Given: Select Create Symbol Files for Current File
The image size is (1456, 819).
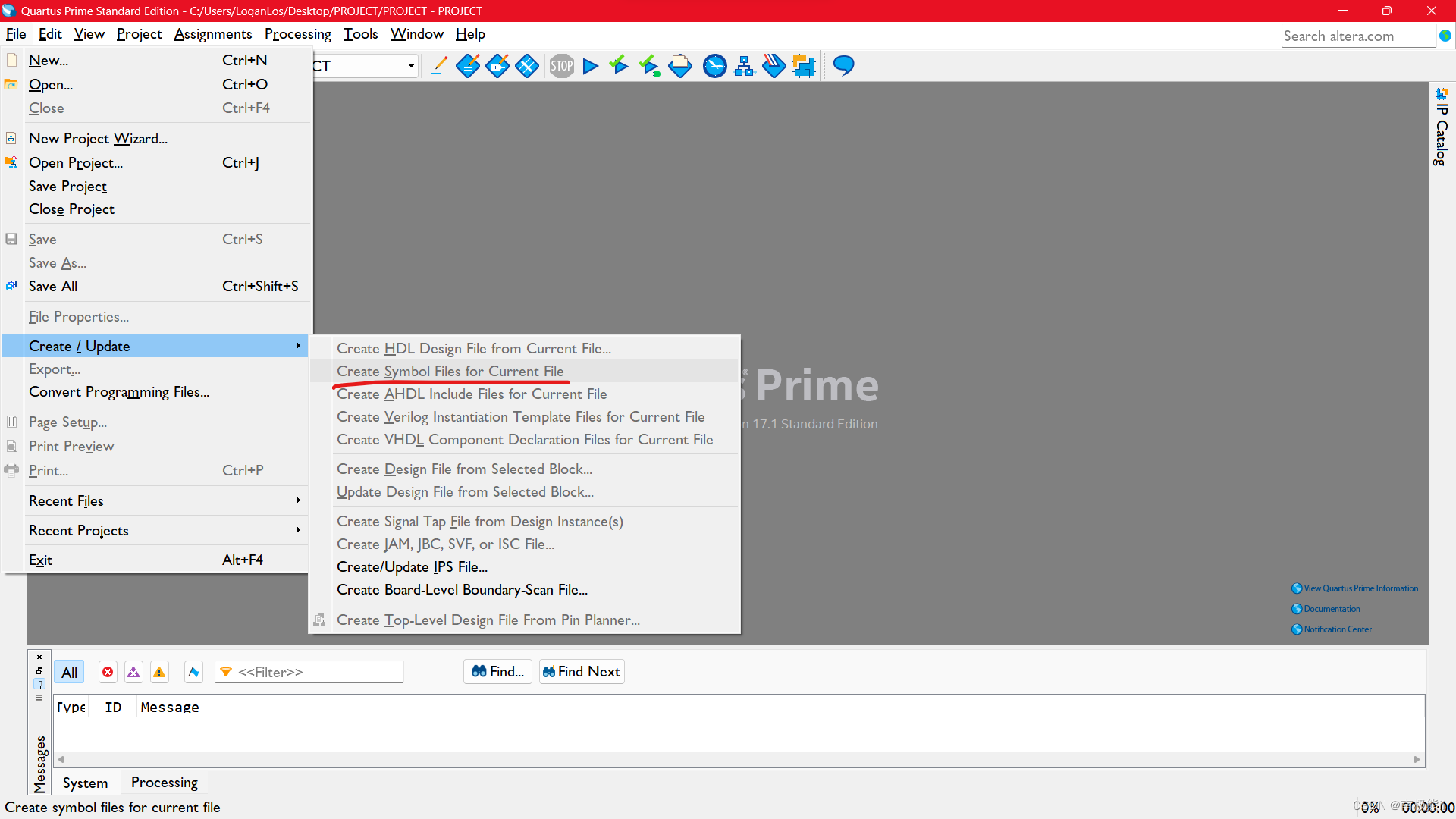Looking at the screenshot, I should pos(450,371).
